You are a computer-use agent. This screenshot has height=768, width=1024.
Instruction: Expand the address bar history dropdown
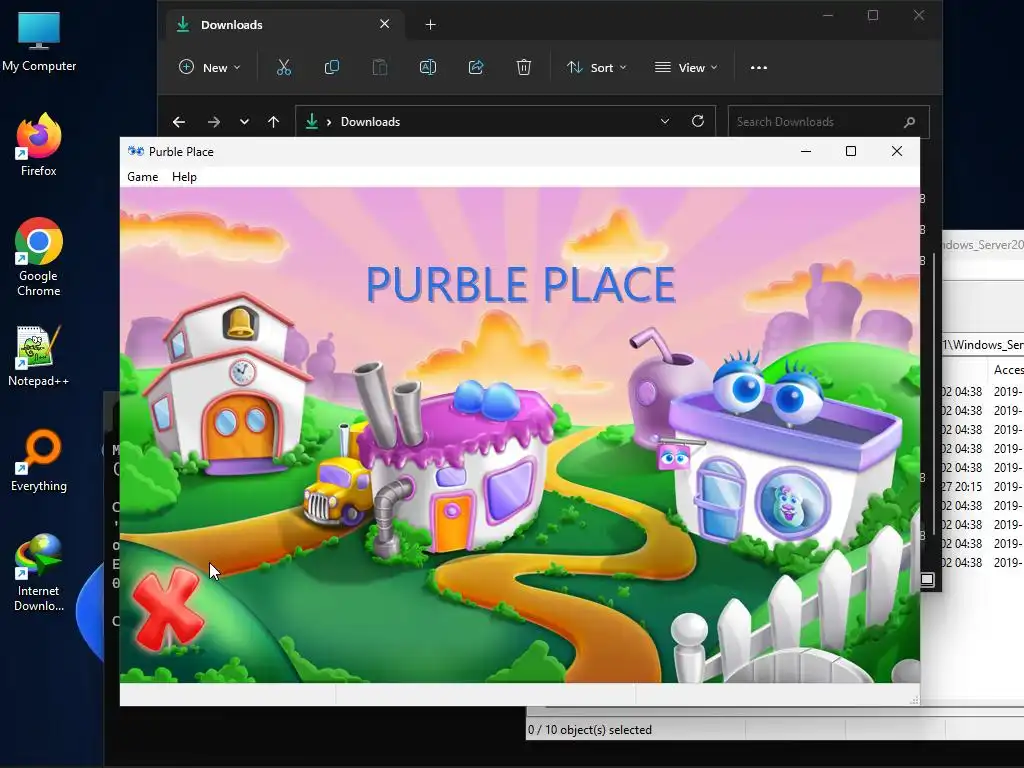click(x=665, y=121)
